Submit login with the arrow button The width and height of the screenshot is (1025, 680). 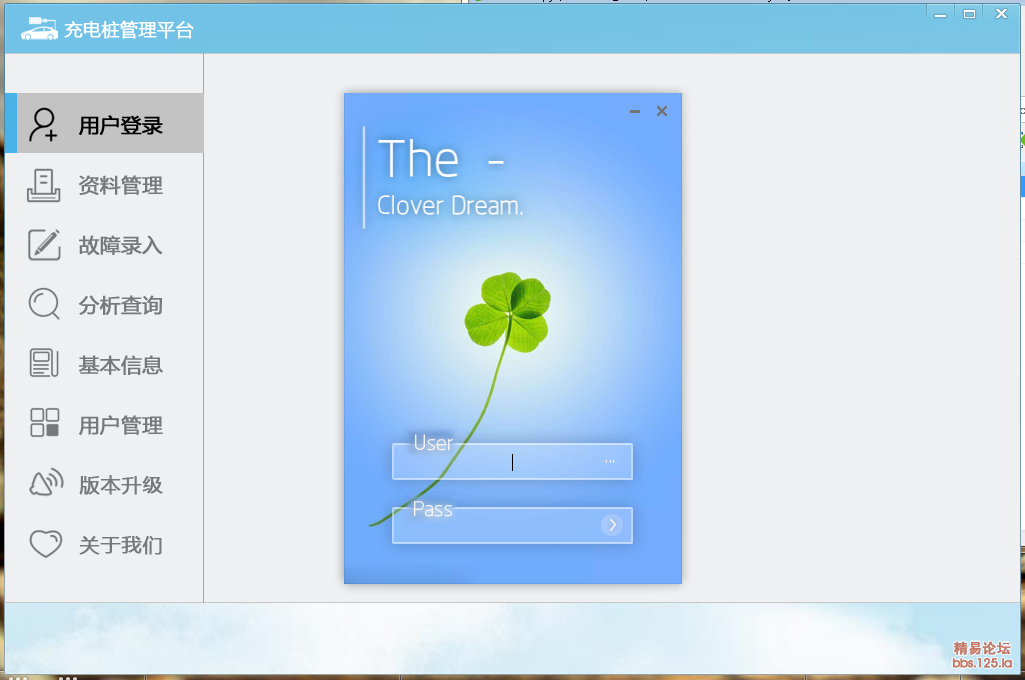click(x=613, y=524)
